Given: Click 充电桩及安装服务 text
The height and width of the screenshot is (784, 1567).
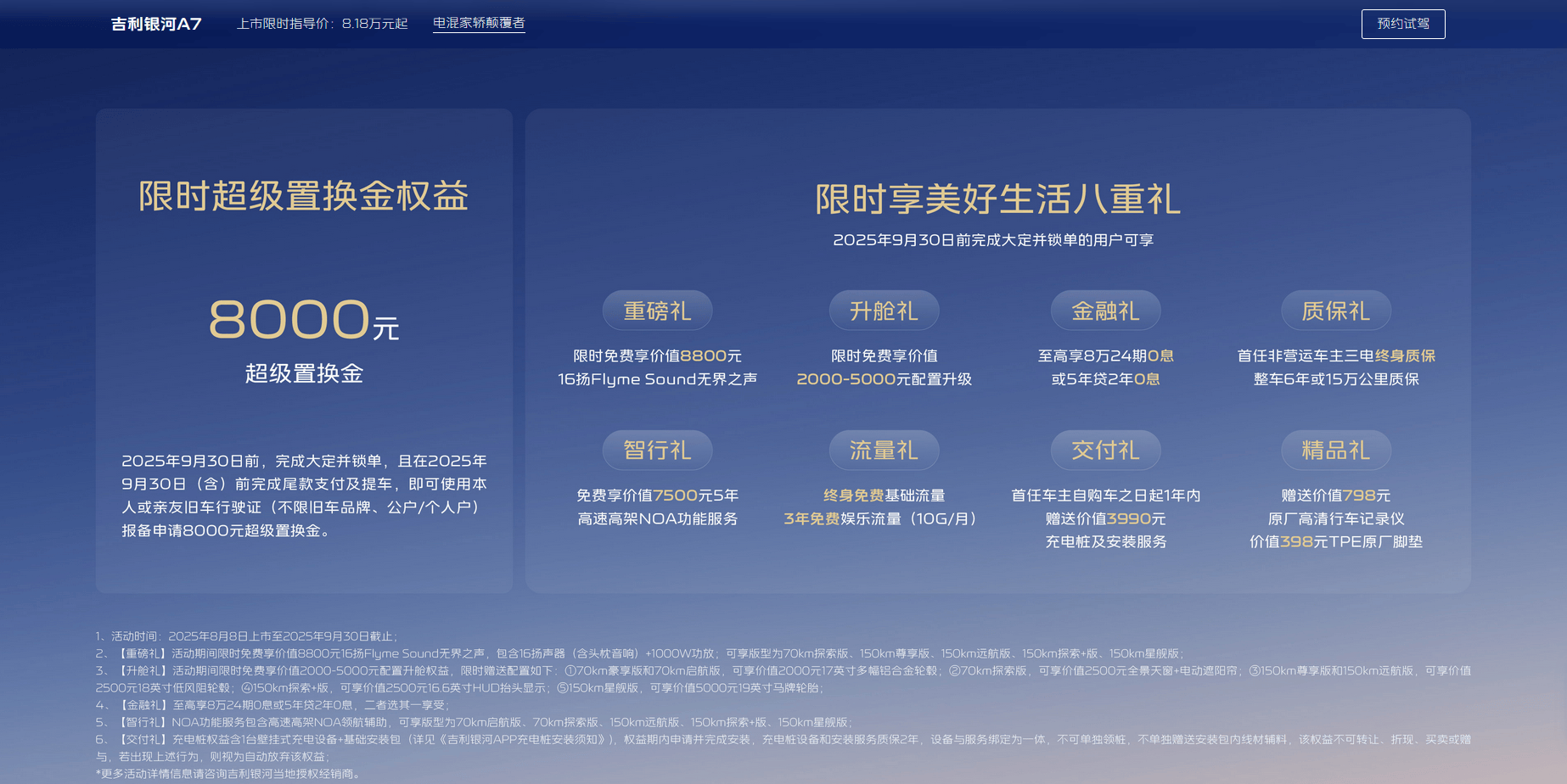Looking at the screenshot, I should point(1105,541).
